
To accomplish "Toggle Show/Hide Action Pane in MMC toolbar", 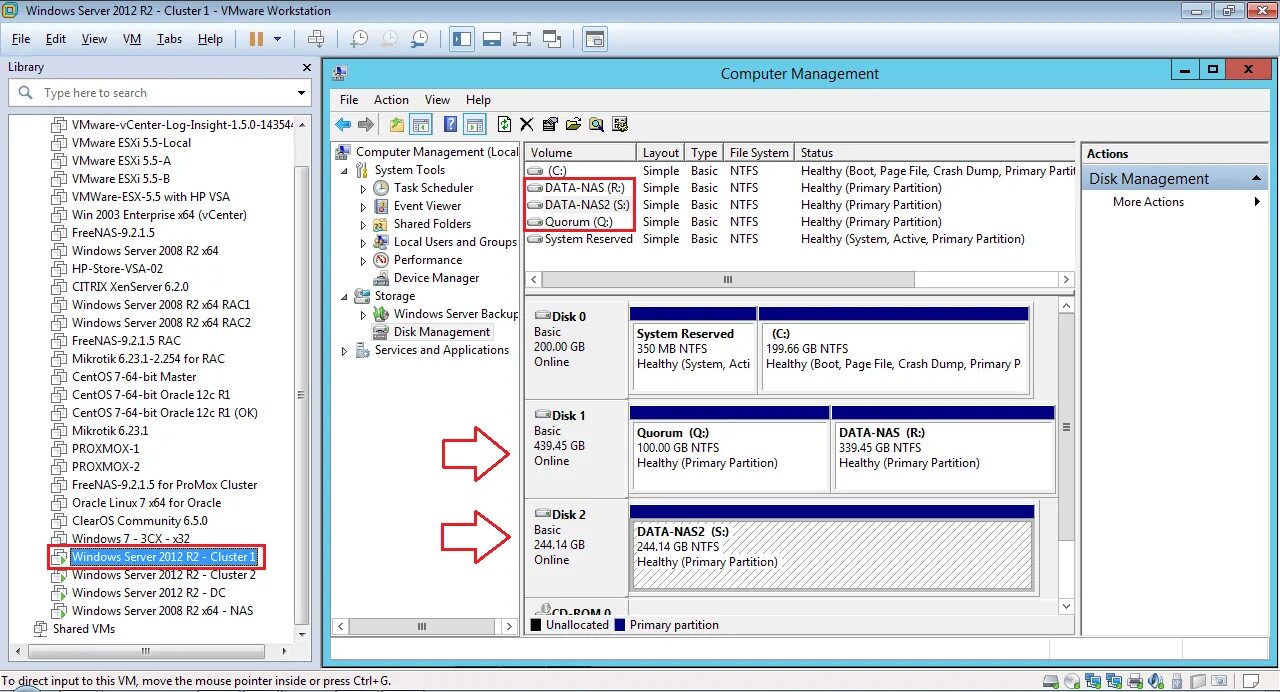I will point(474,124).
